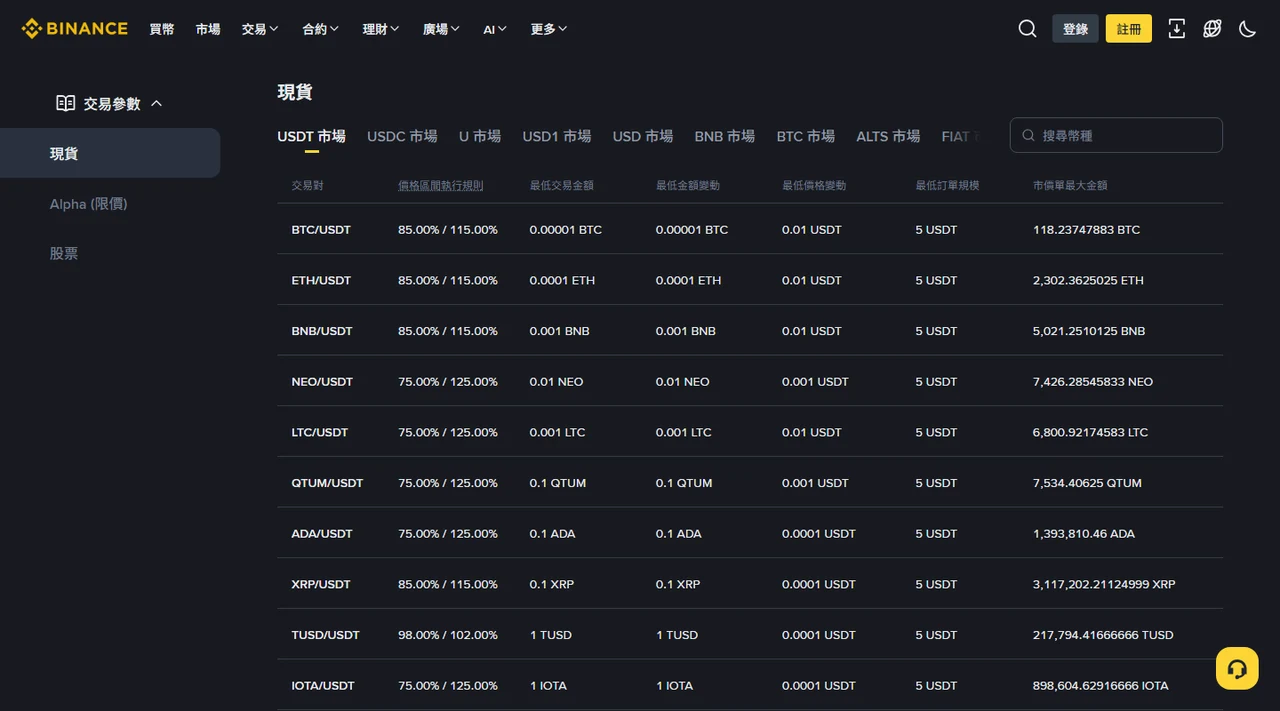Toggle dark mode moon icon

click(x=1247, y=29)
